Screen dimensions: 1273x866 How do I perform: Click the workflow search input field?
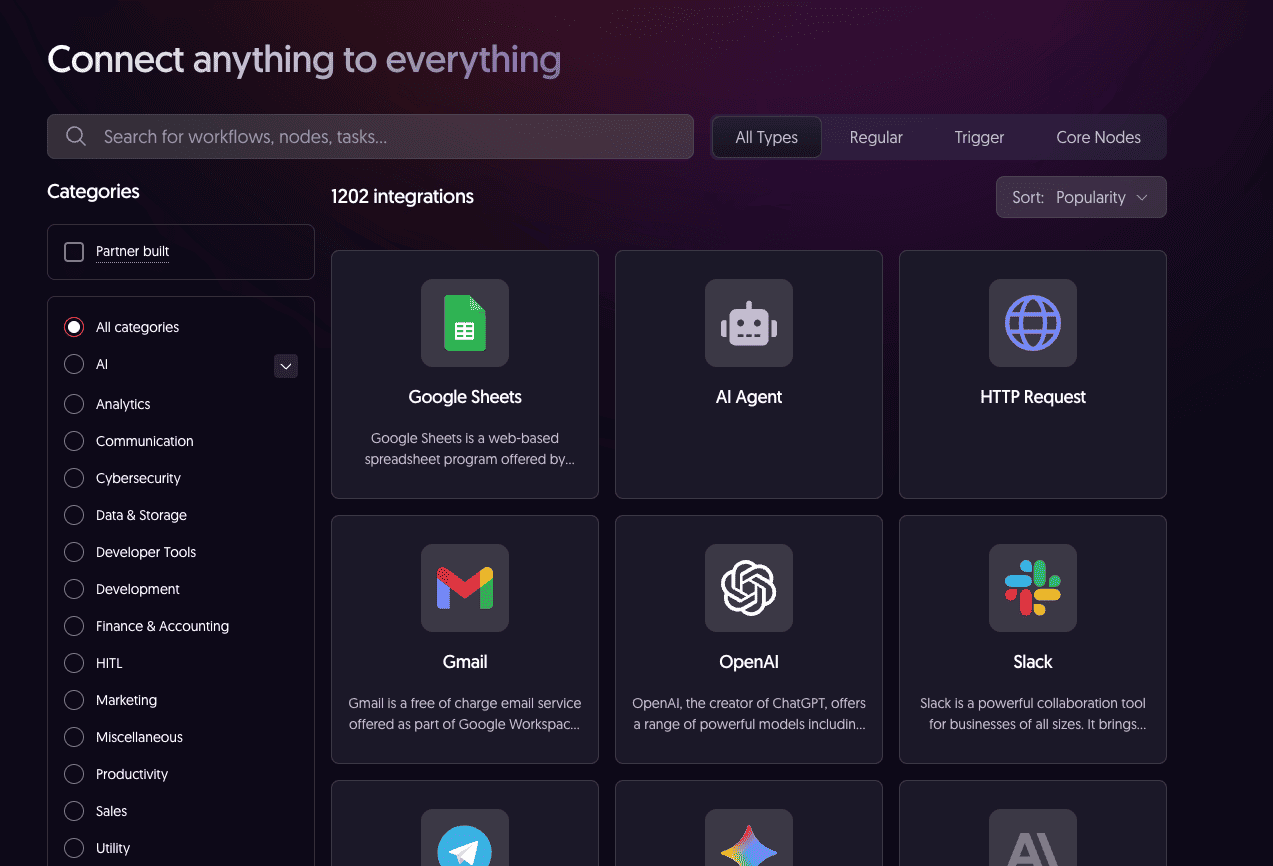point(370,136)
